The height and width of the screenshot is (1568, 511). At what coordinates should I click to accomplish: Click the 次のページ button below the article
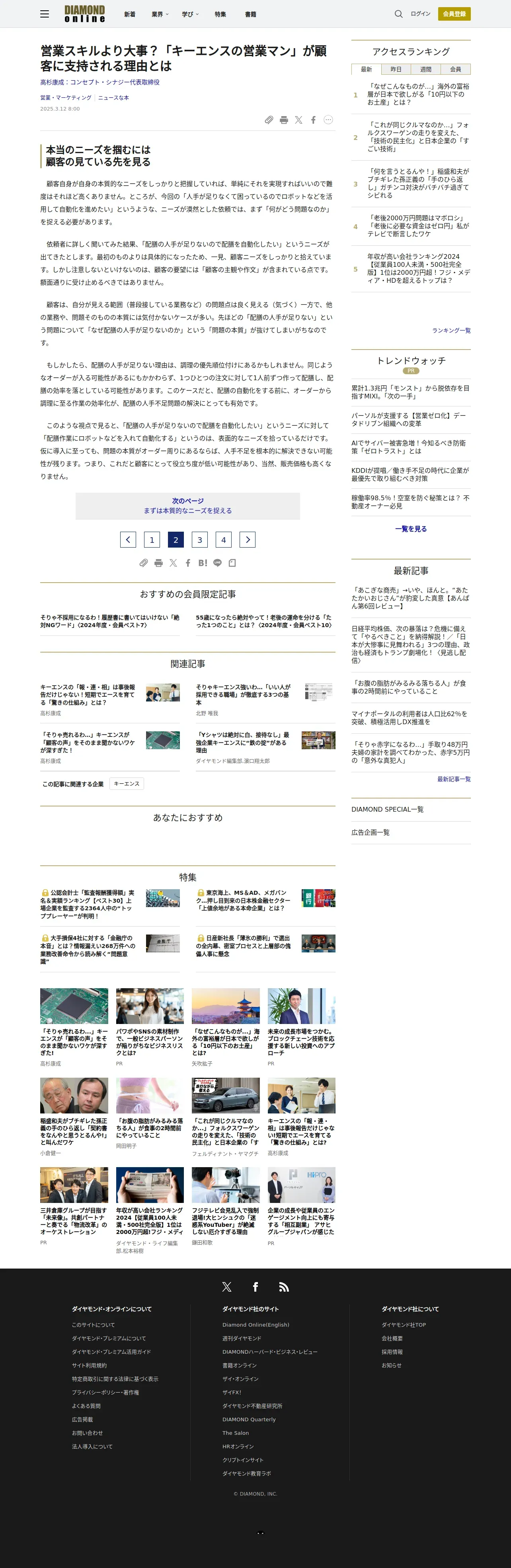click(x=187, y=506)
